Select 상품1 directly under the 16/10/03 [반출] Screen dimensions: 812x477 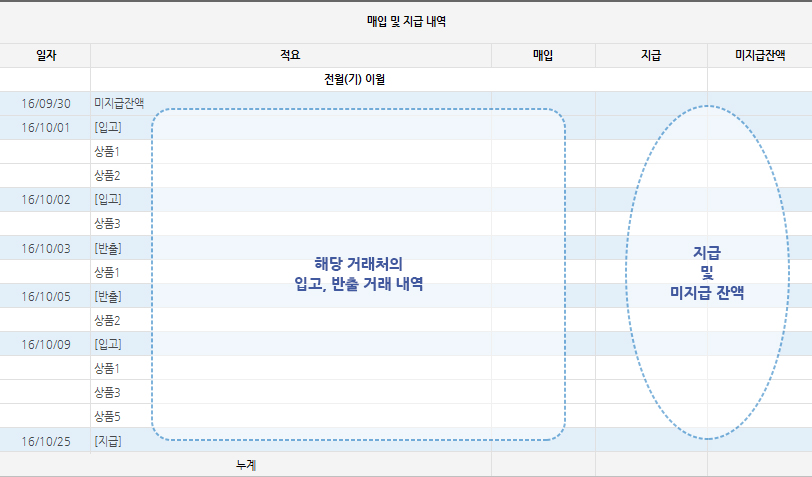pyautogui.click(x=107, y=272)
